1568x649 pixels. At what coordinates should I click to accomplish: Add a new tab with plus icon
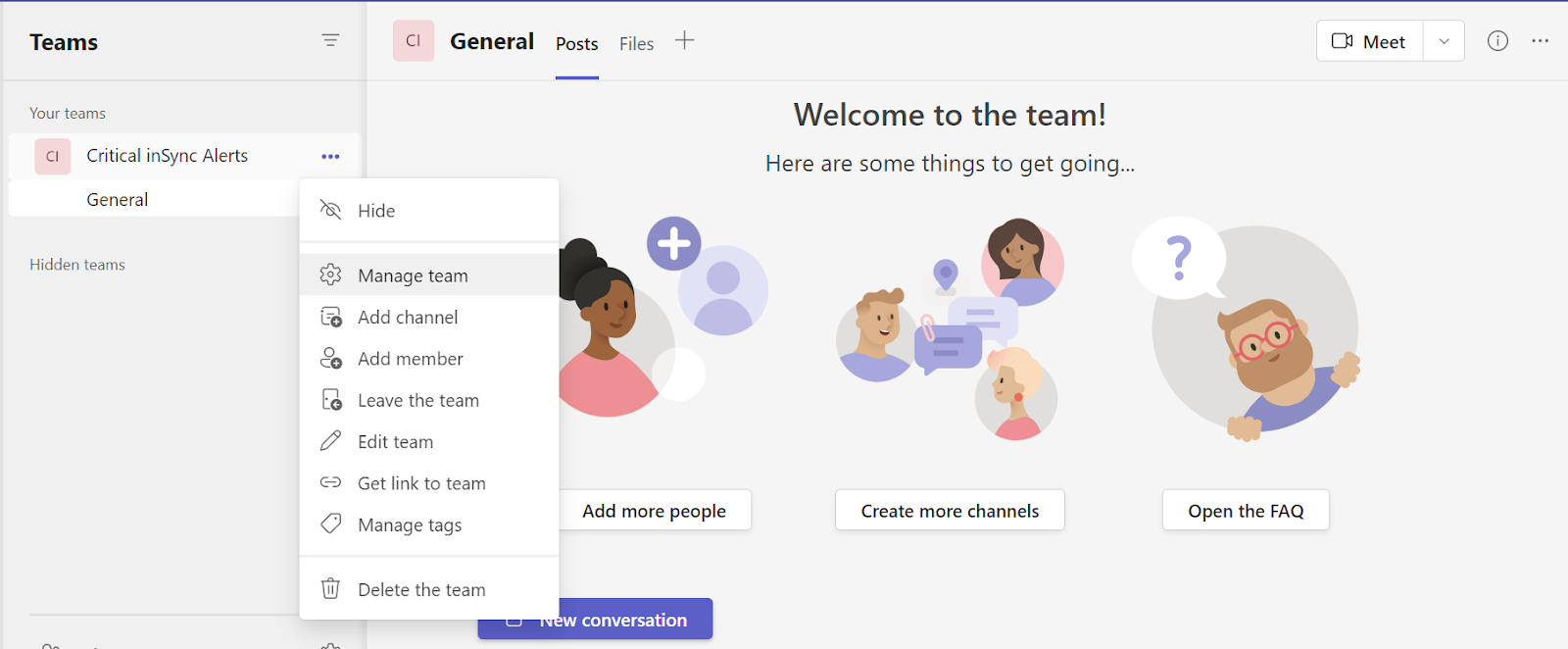click(x=685, y=40)
